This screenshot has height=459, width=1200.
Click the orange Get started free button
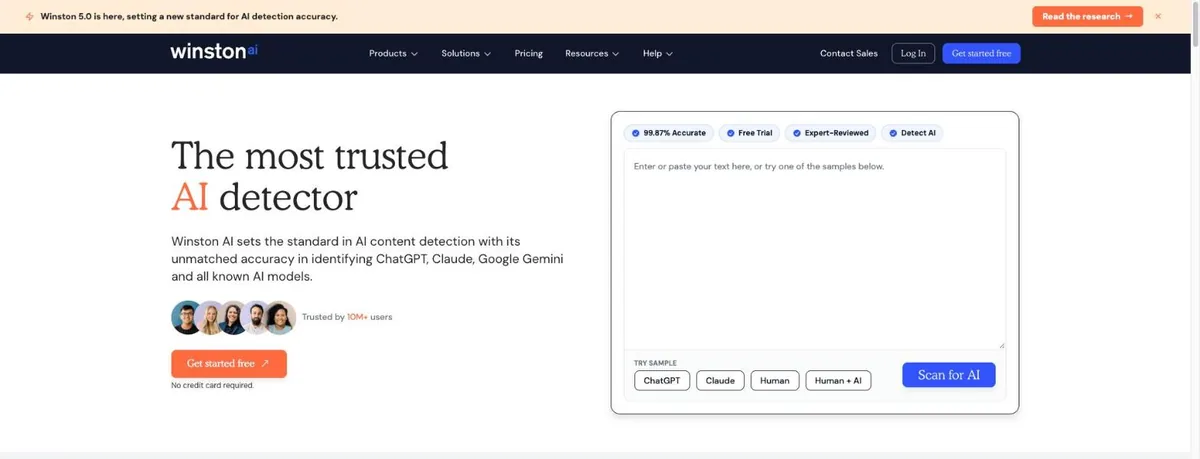coord(229,364)
